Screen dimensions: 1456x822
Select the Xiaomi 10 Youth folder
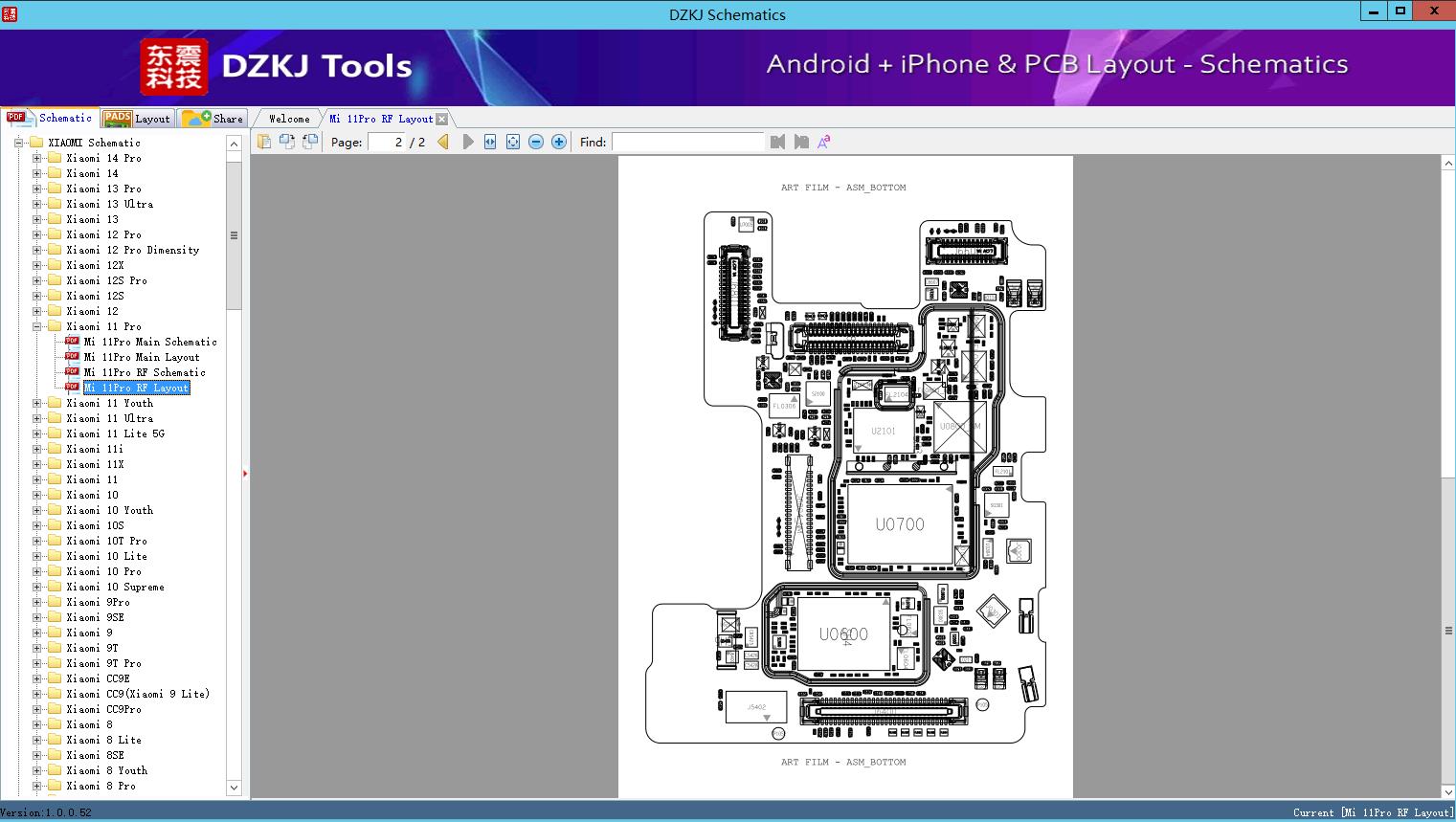(x=109, y=510)
